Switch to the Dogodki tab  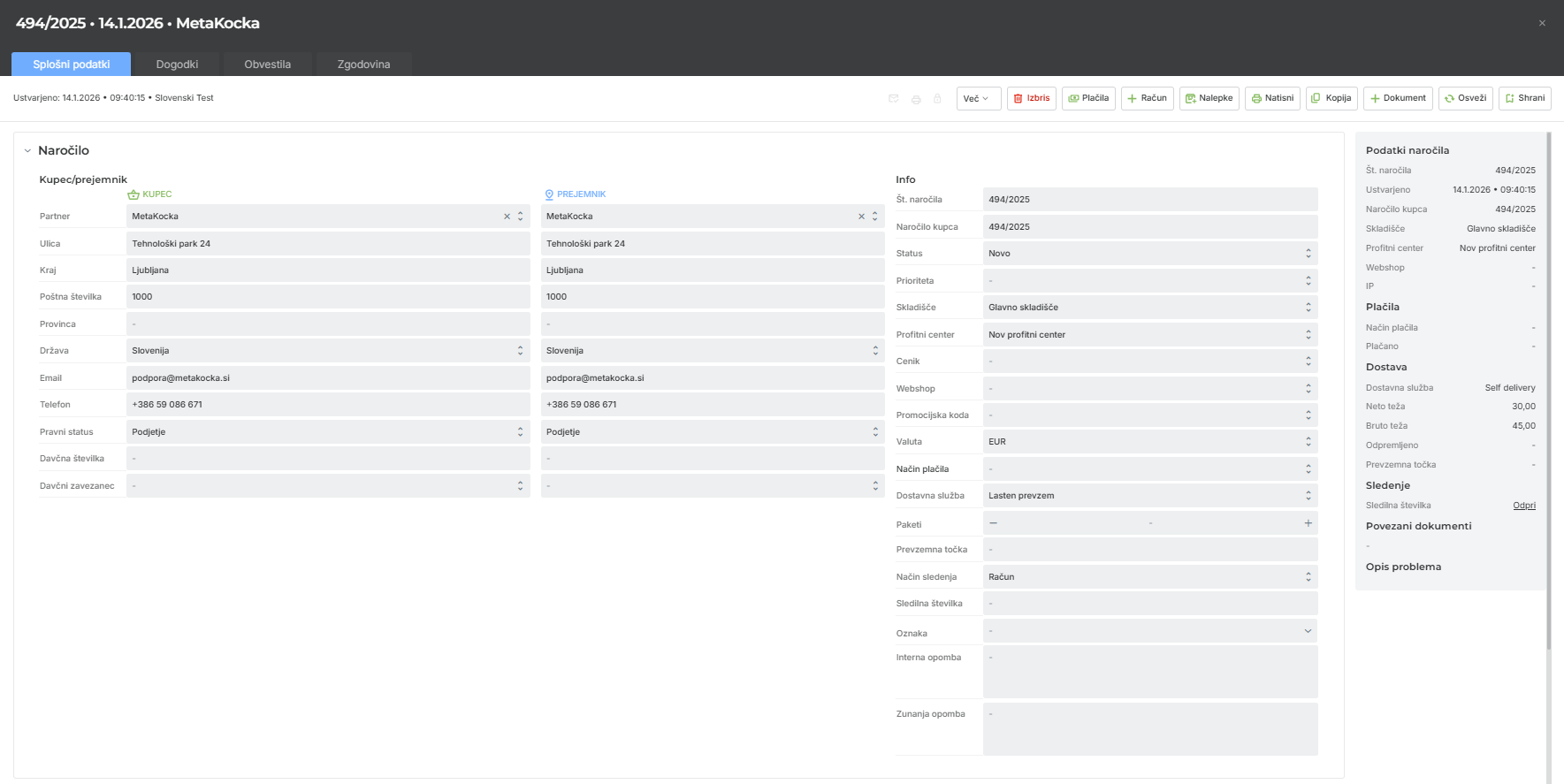(177, 65)
